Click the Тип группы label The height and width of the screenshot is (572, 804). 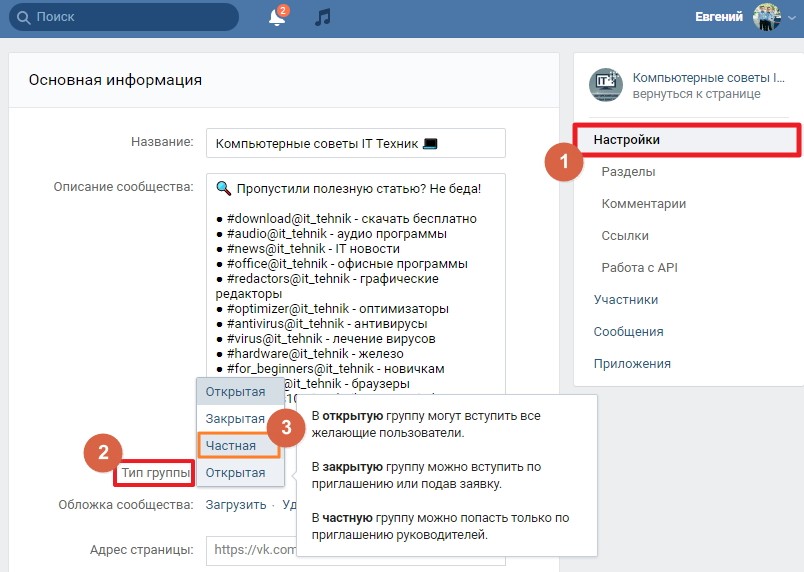[154, 473]
